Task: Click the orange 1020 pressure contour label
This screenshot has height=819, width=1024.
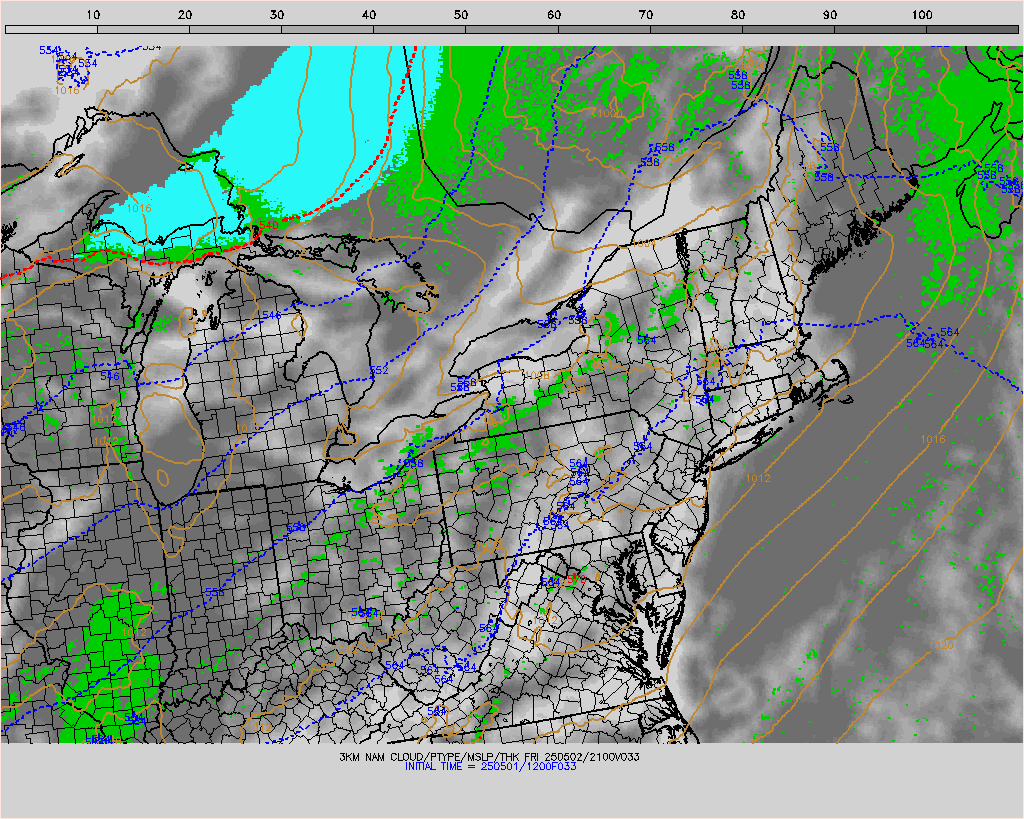Action: point(941,645)
